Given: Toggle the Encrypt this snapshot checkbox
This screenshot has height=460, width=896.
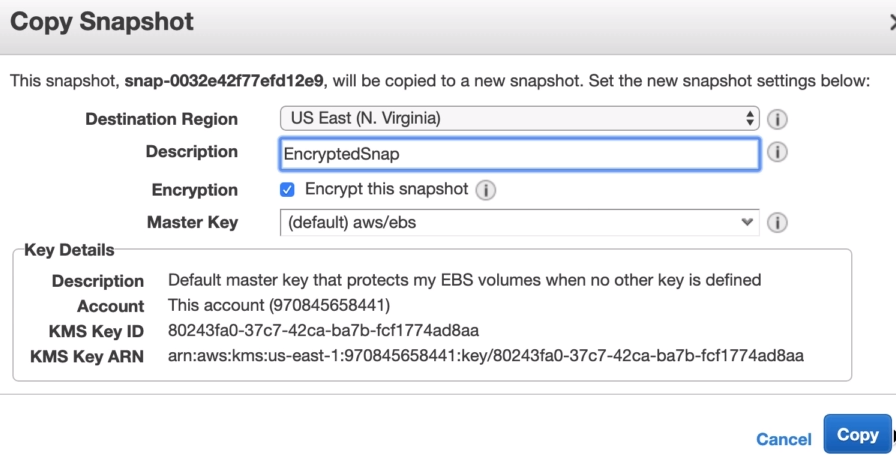Looking at the screenshot, I should (288, 189).
